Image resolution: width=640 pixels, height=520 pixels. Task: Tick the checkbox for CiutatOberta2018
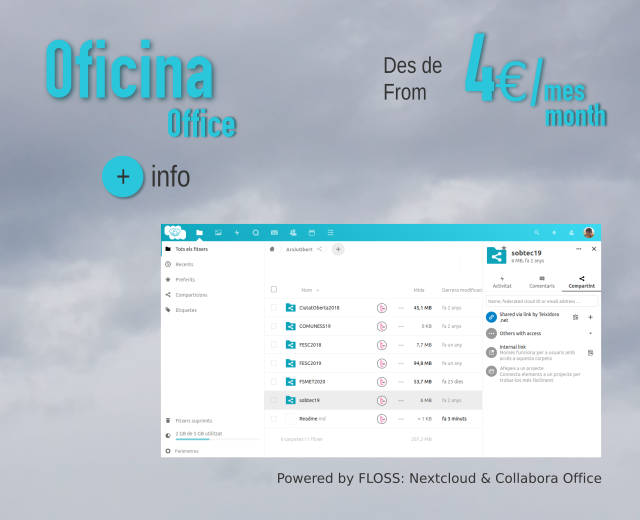(x=274, y=308)
